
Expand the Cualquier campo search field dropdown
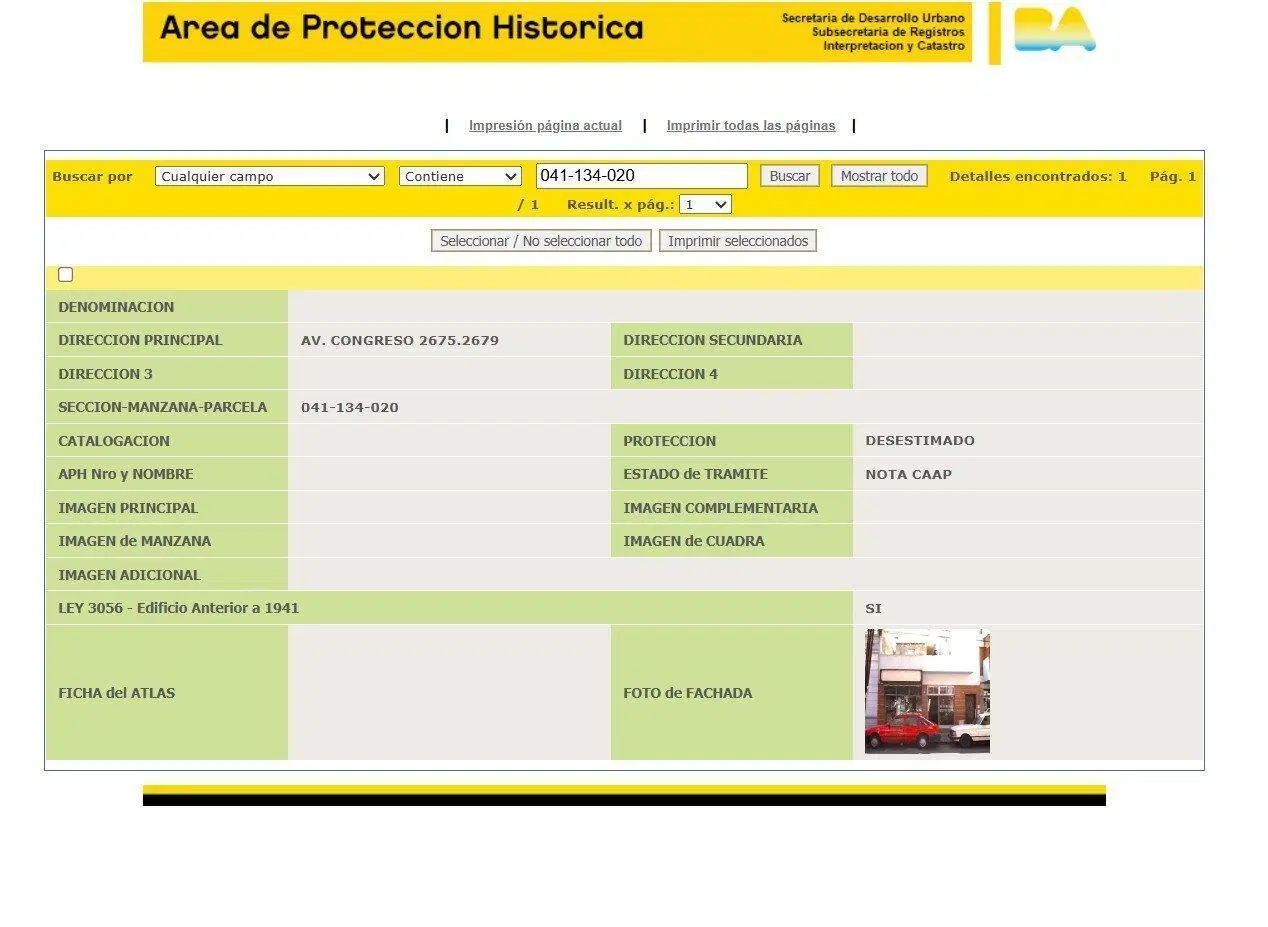tap(270, 176)
